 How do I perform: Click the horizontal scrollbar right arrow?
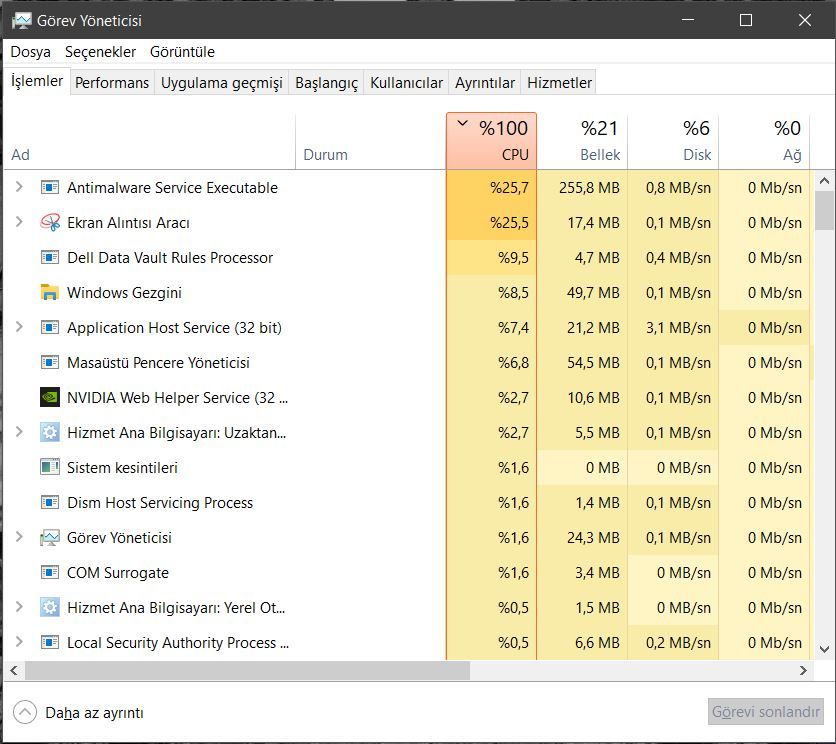coord(803,670)
